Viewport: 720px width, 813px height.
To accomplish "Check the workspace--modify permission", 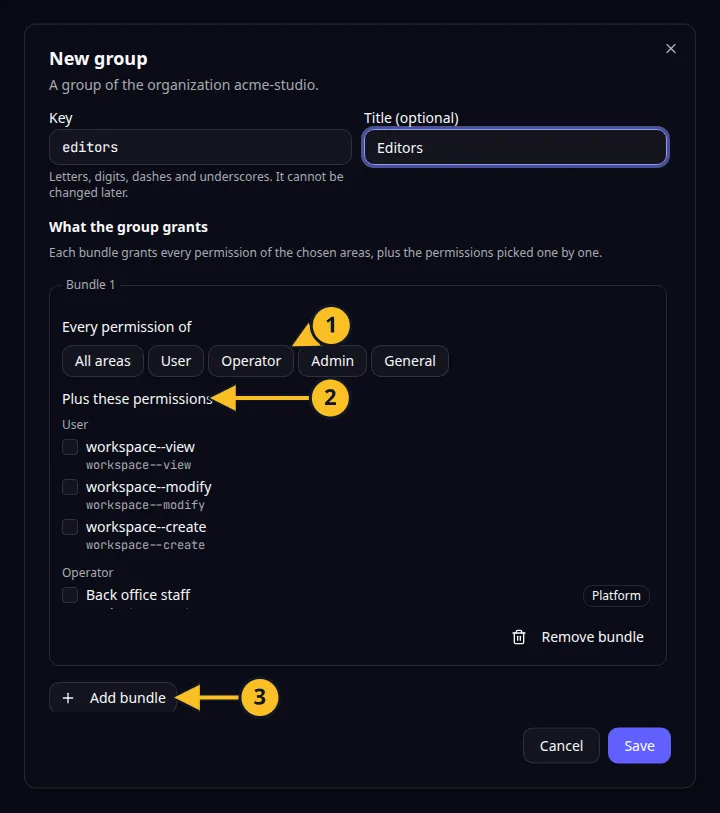I will pyautogui.click(x=70, y=487).
